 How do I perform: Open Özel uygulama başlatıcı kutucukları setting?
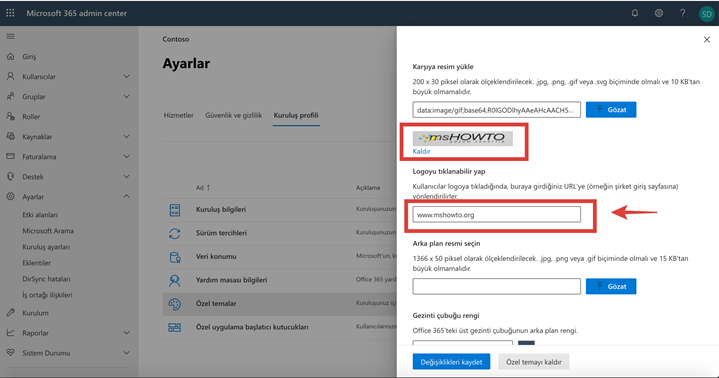[252, 327]
